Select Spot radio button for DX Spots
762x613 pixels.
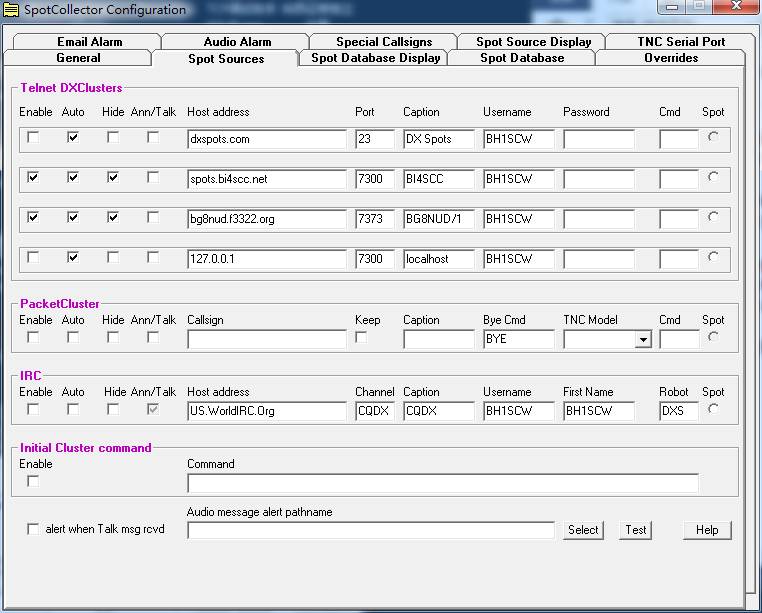[x=713, y=138]
